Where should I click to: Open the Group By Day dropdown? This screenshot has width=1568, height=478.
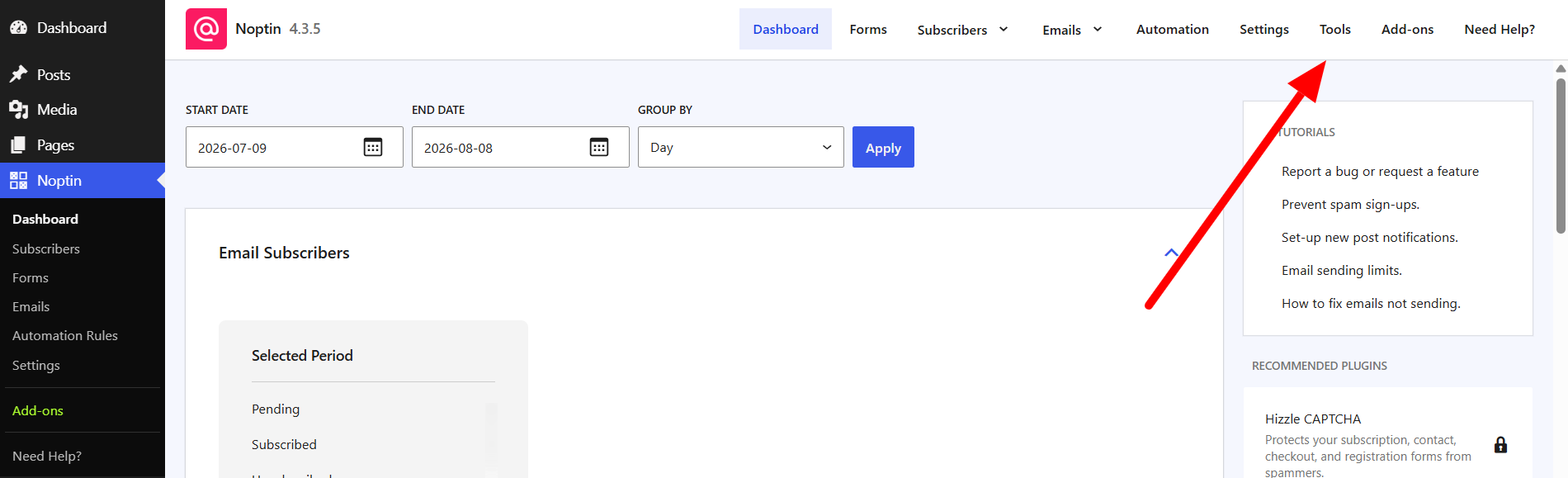741,147
